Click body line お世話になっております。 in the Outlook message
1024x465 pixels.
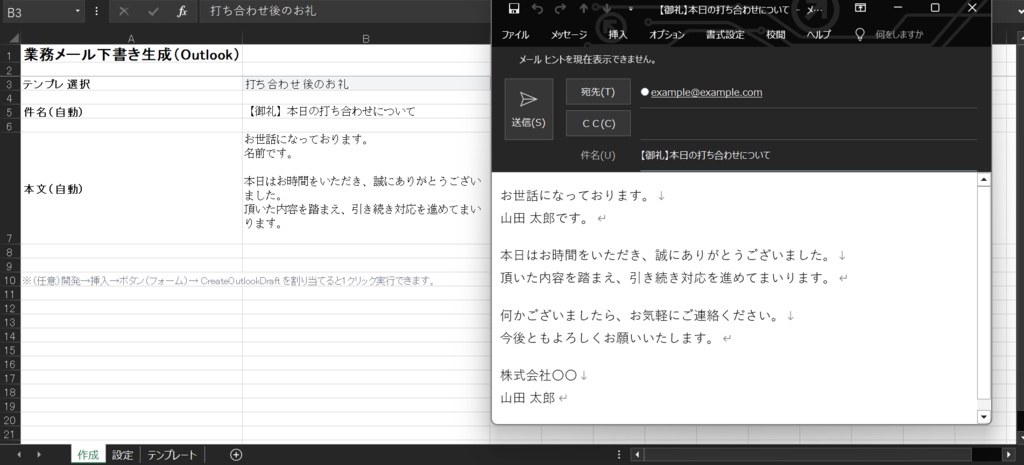(575, 195)
